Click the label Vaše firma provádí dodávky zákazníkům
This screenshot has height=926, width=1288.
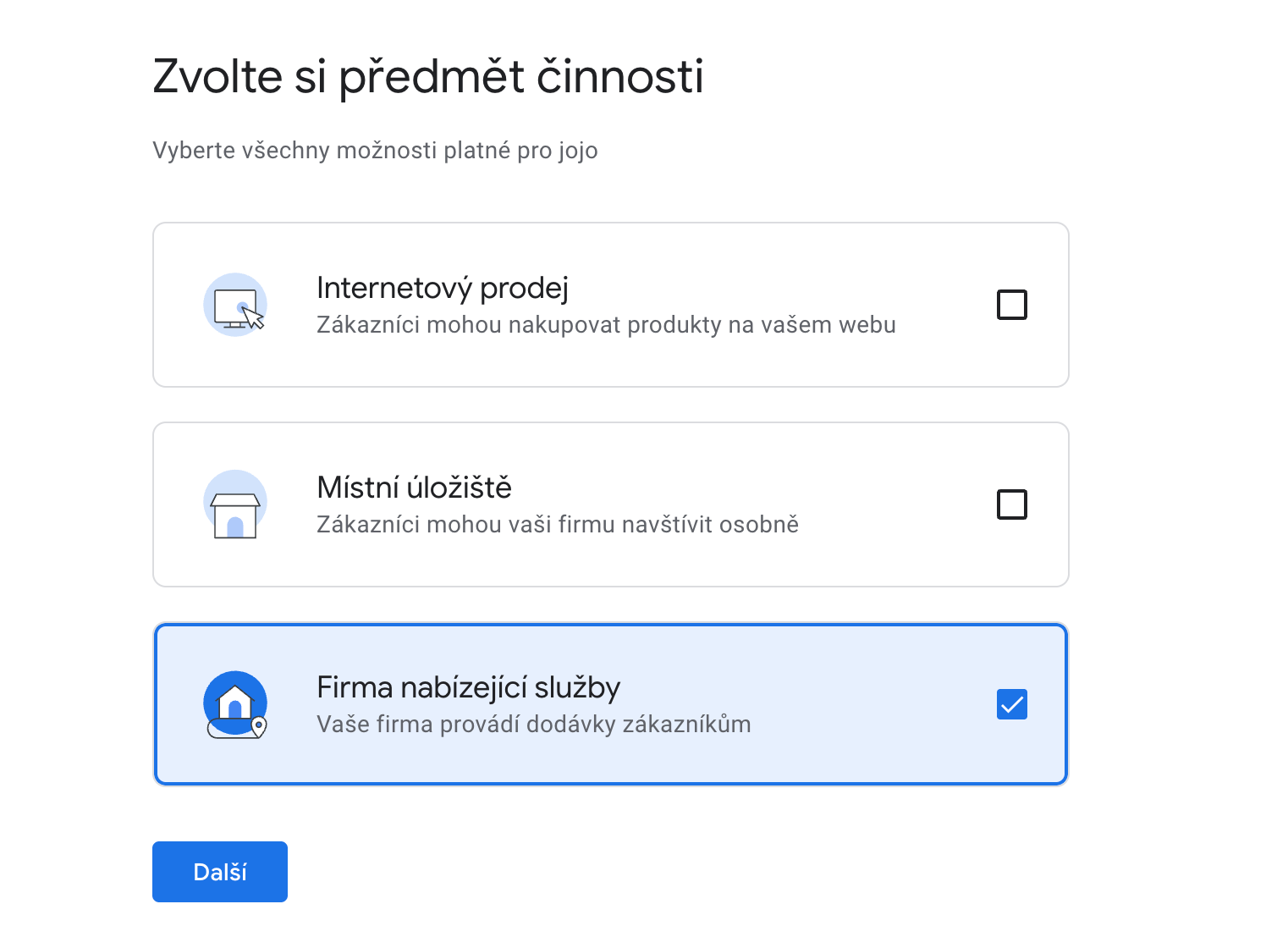(532, 724)
